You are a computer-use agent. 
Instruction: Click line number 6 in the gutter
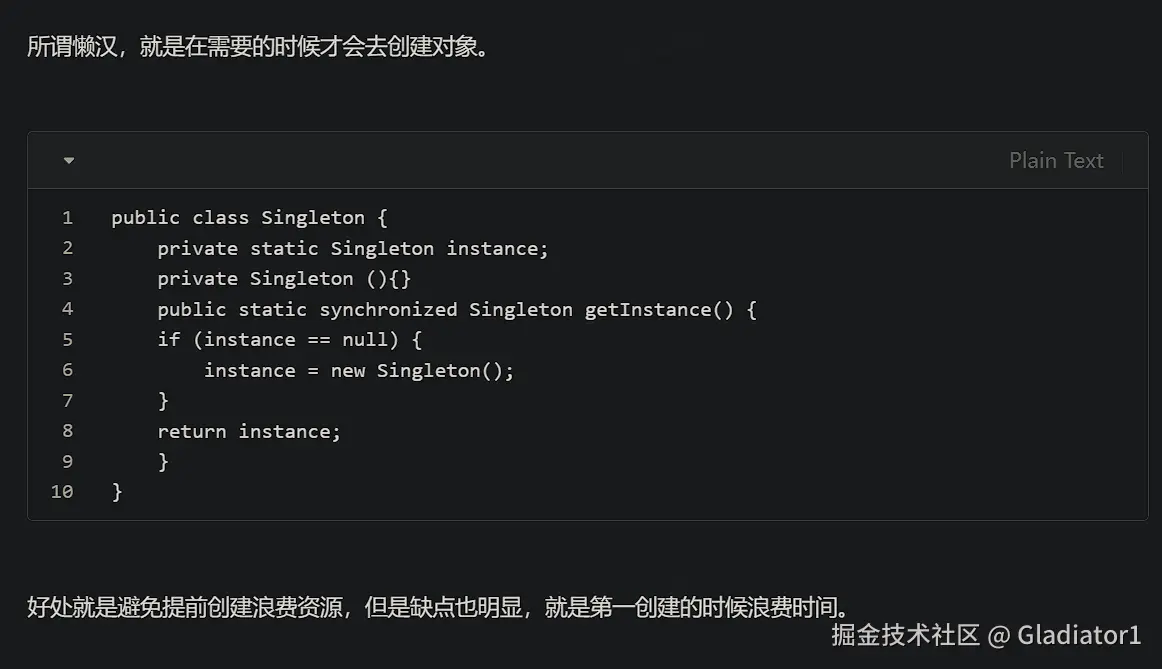67,370
